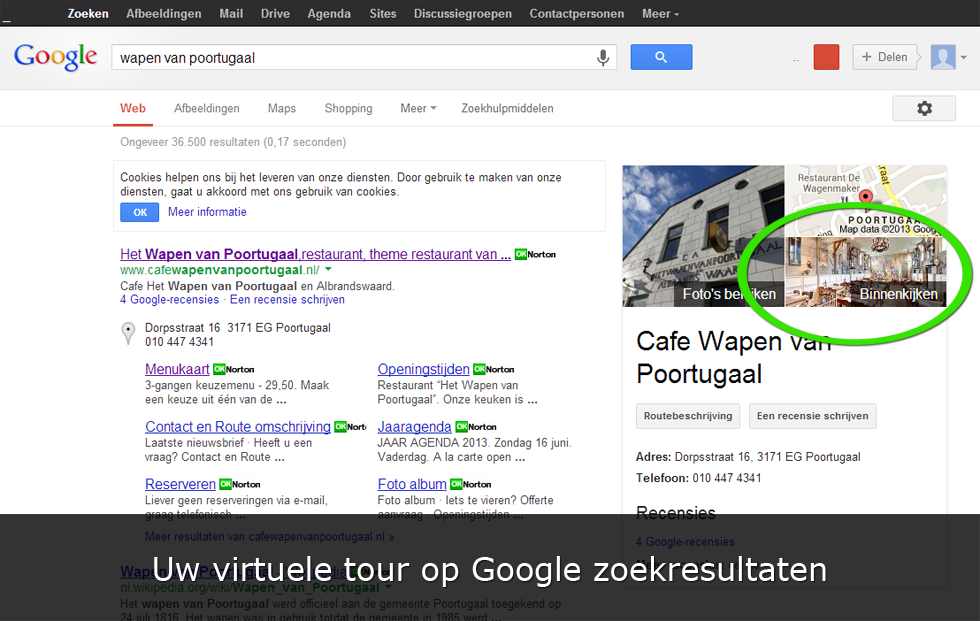Open Zoekhulpmiddelen search tools
This screenshot has width=980, height=621.
point(508,108)
